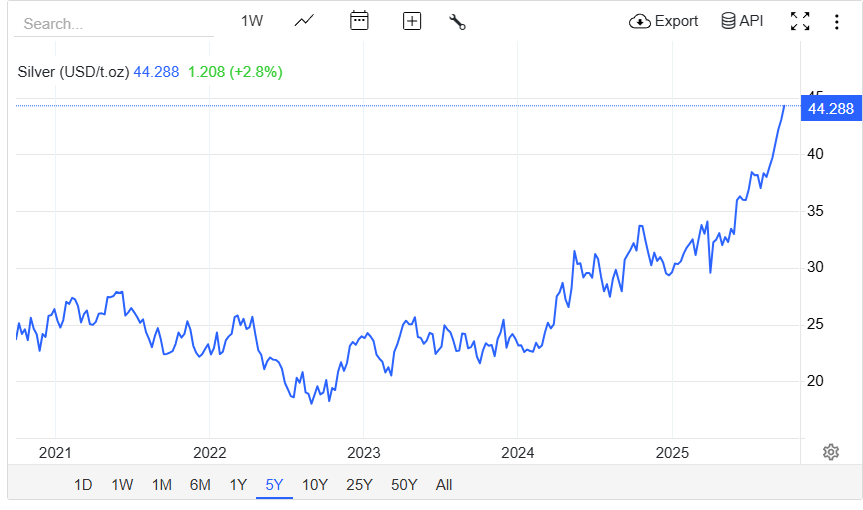Click the 40 y-axis label
863x510 pixels.
[815, 154]
